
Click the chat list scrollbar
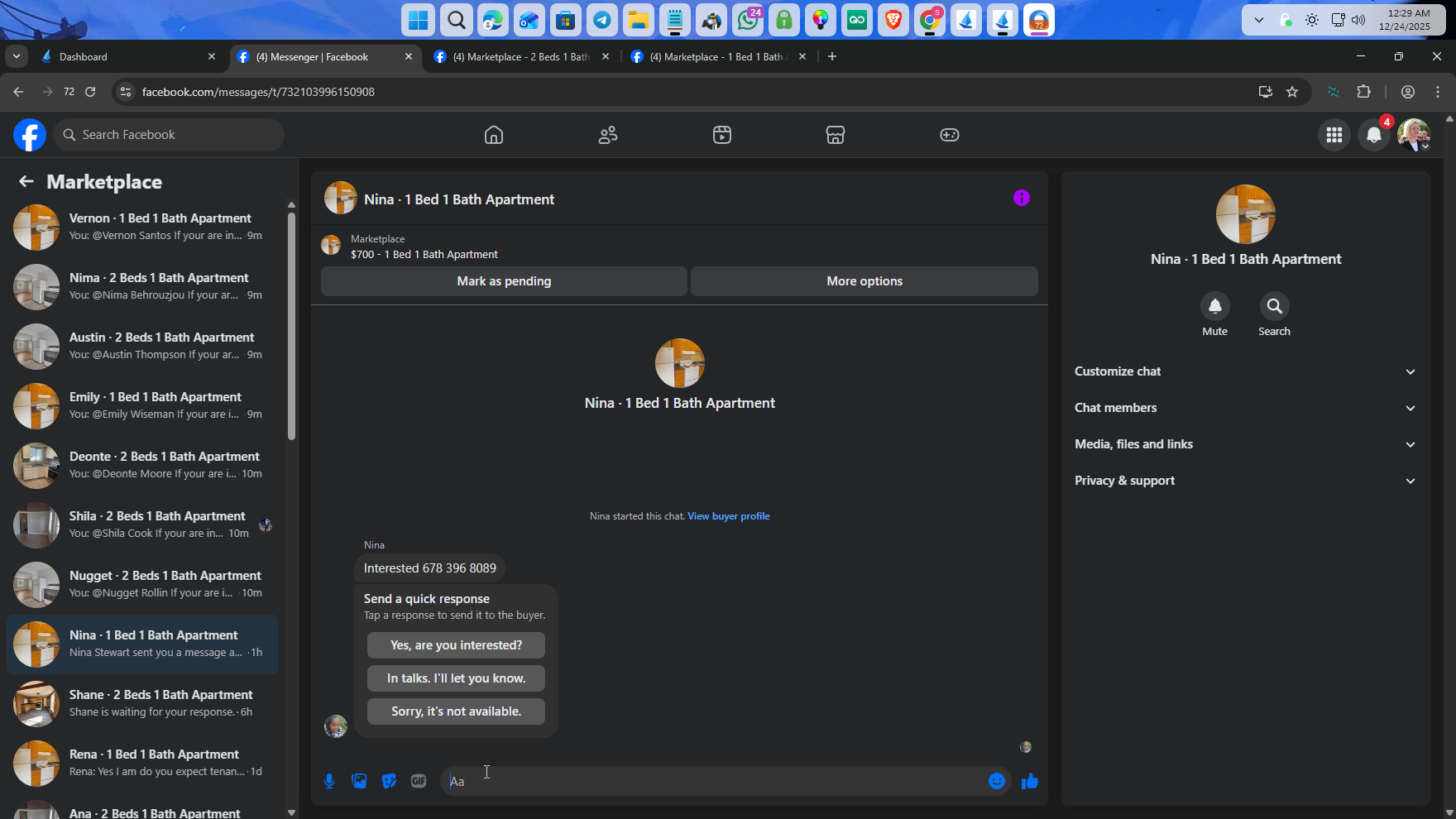coord(291,326)
